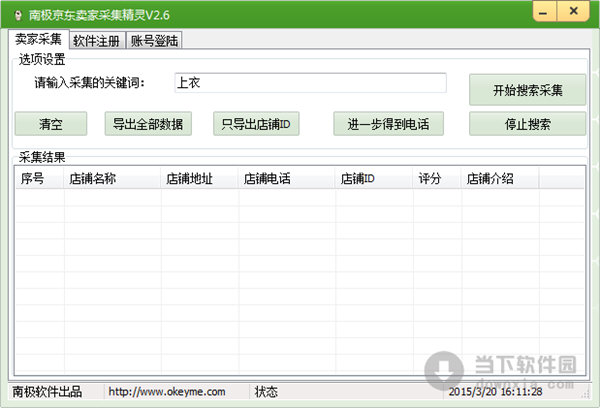Select the 店铺ID column header
Image resolution: width=600 pixels, height=408 pixels.
click(373, 178)
